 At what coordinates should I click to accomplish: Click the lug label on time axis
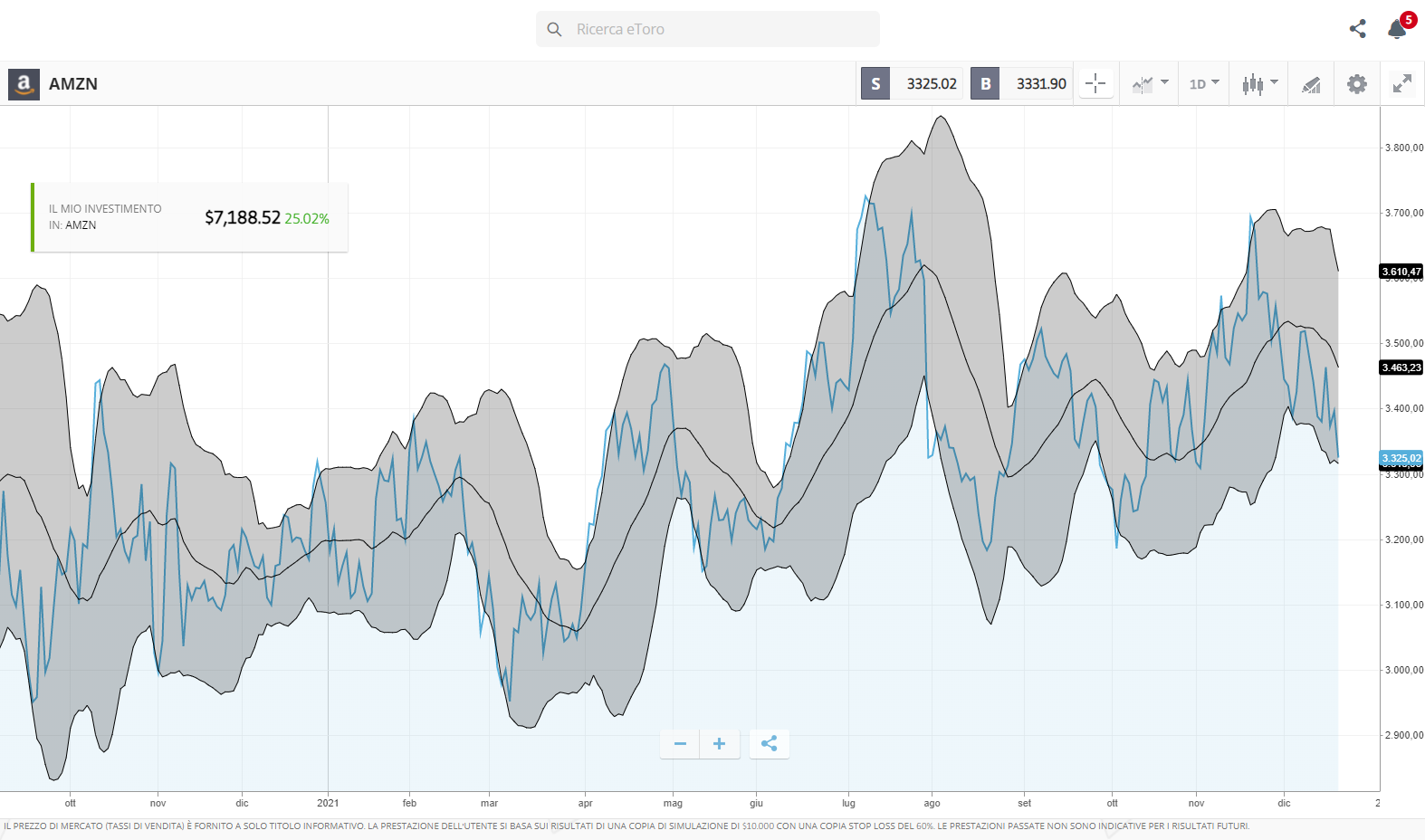click(x=848, y=803)
